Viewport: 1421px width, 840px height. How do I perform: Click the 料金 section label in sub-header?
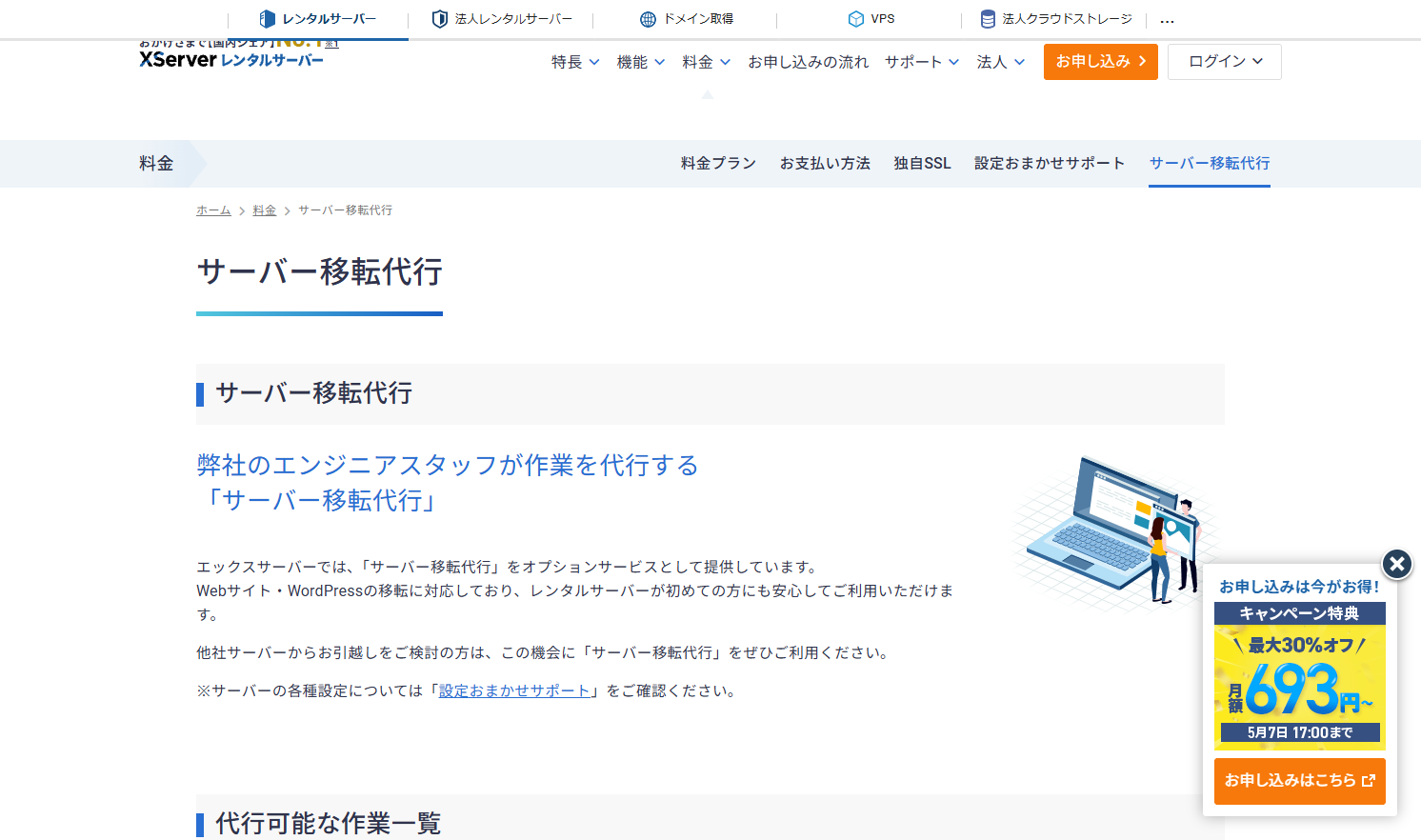pos(156,164)
